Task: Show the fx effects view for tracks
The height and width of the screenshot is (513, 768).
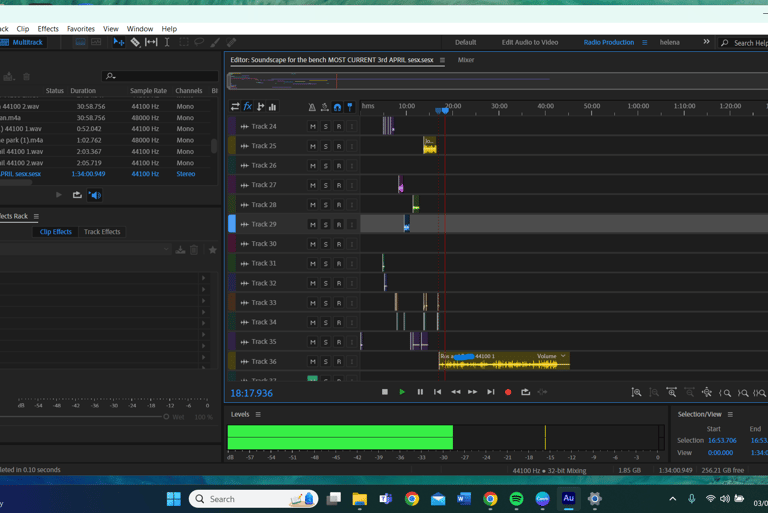Action: click(x=248, y=107)
